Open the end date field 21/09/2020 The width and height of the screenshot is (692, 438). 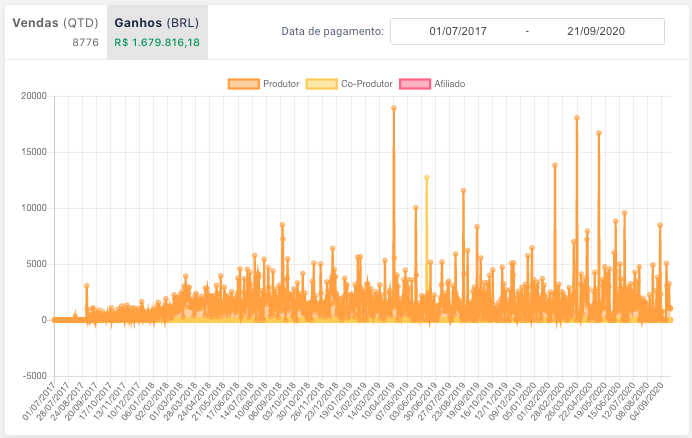pyautogui.click(x=595, y=32)
